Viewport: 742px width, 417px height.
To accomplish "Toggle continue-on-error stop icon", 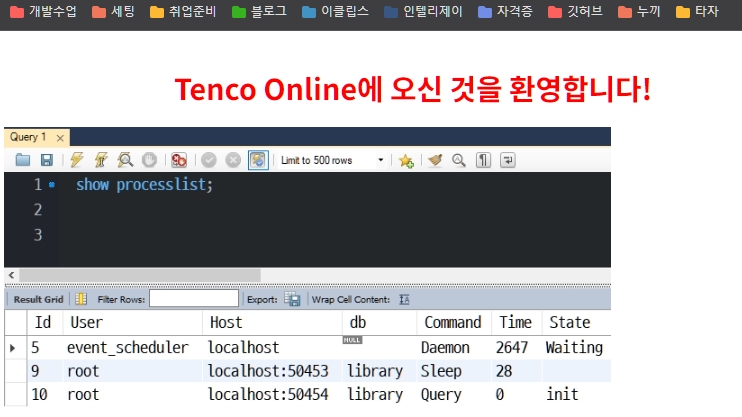I will tap(179, 160).
